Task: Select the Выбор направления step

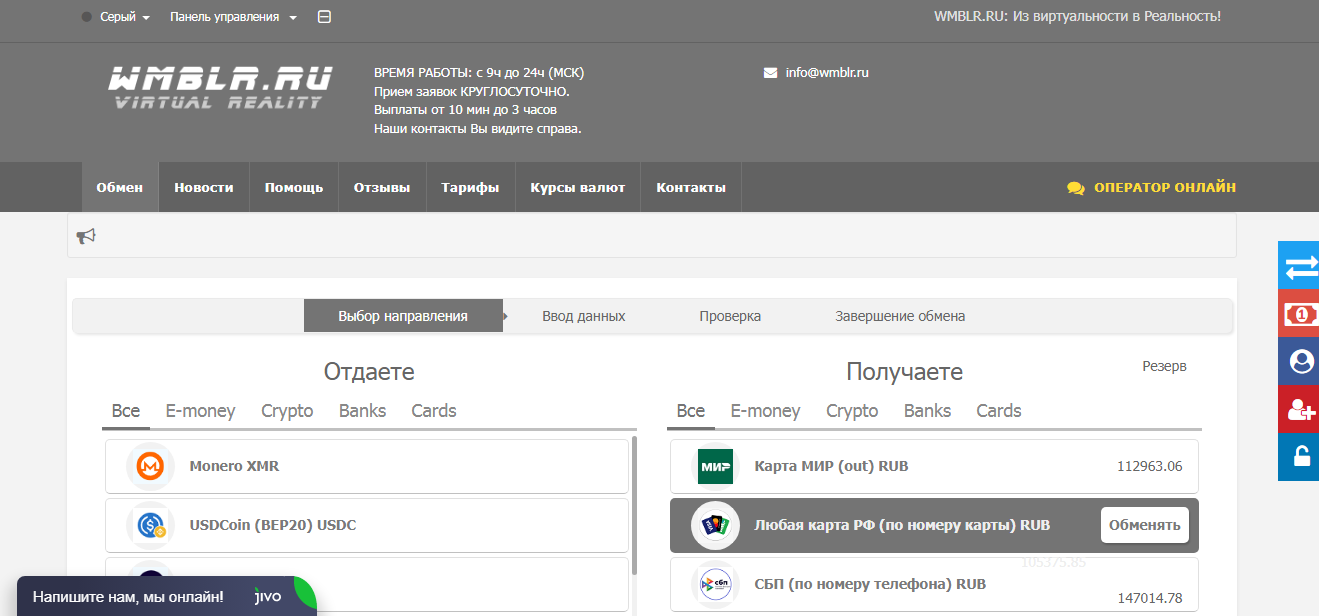Action: (x=403, y=316)
